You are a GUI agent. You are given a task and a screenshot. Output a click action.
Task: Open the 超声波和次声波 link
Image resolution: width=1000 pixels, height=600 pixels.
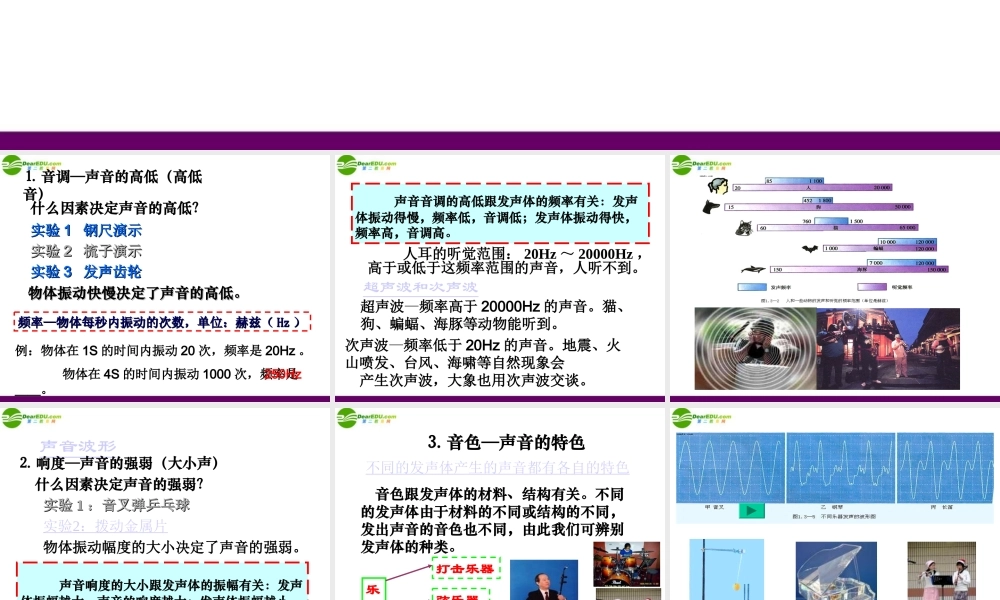420,287
